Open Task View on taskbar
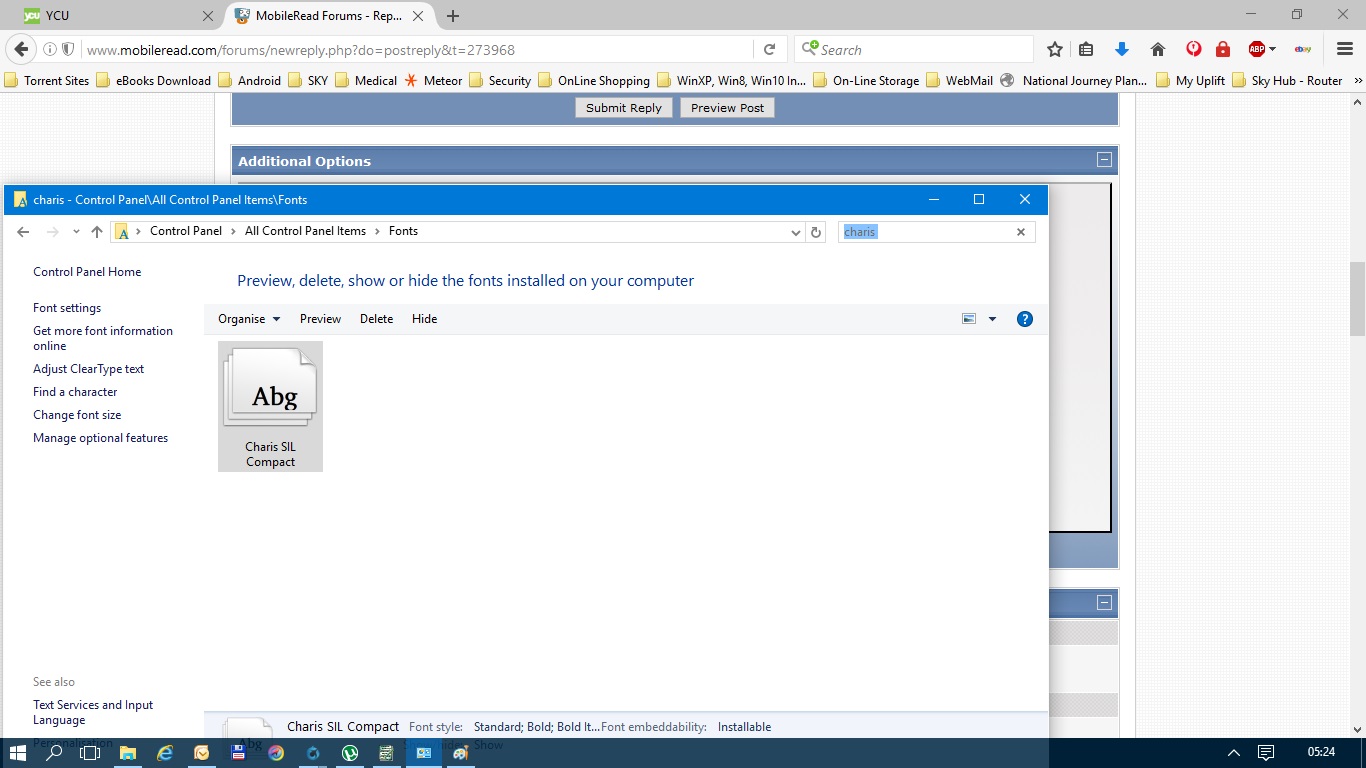 point(90,752)
